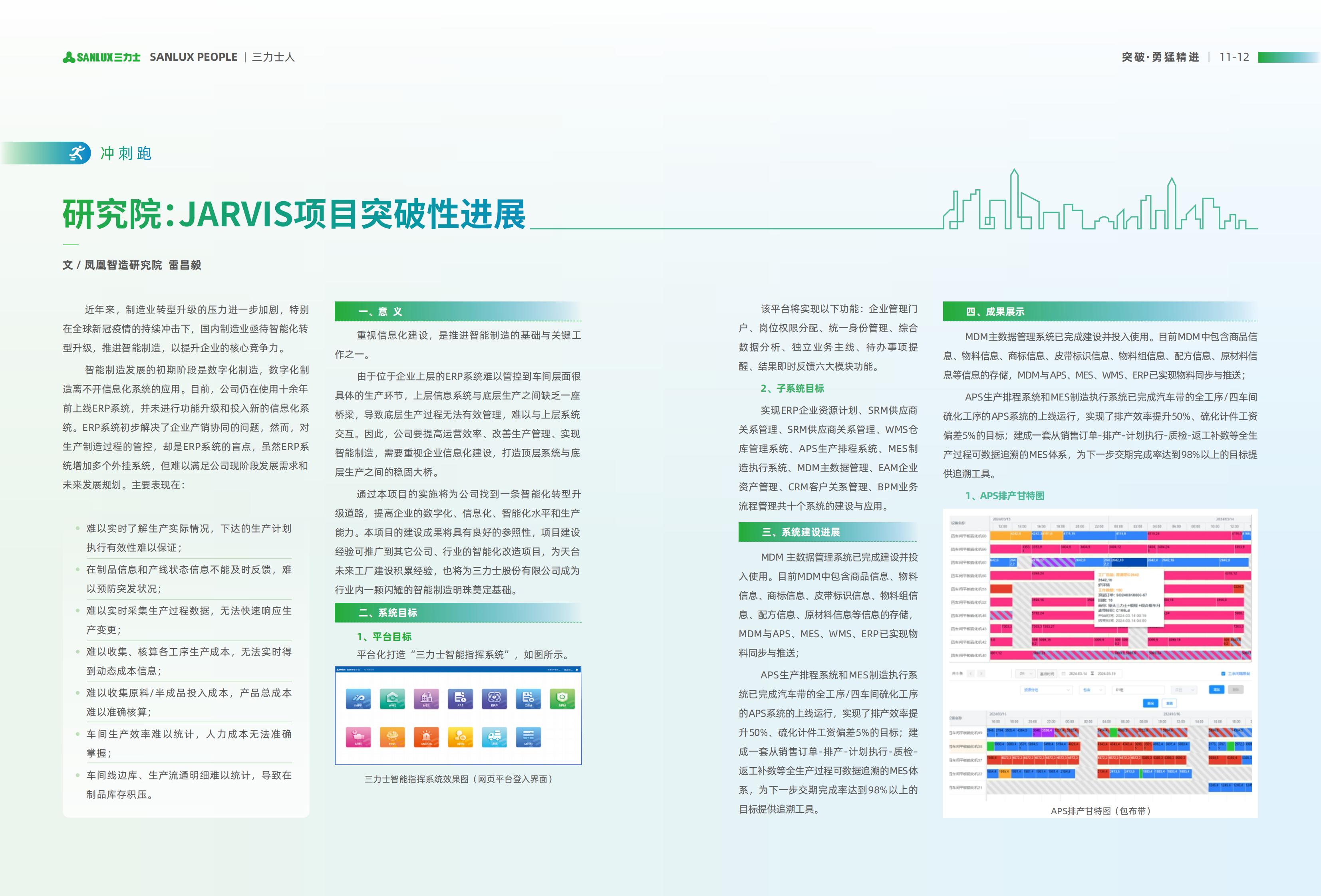Click the running figure icon beside 冲刺跑
This screenshot has width=1321, height=896.
(77, 153)
